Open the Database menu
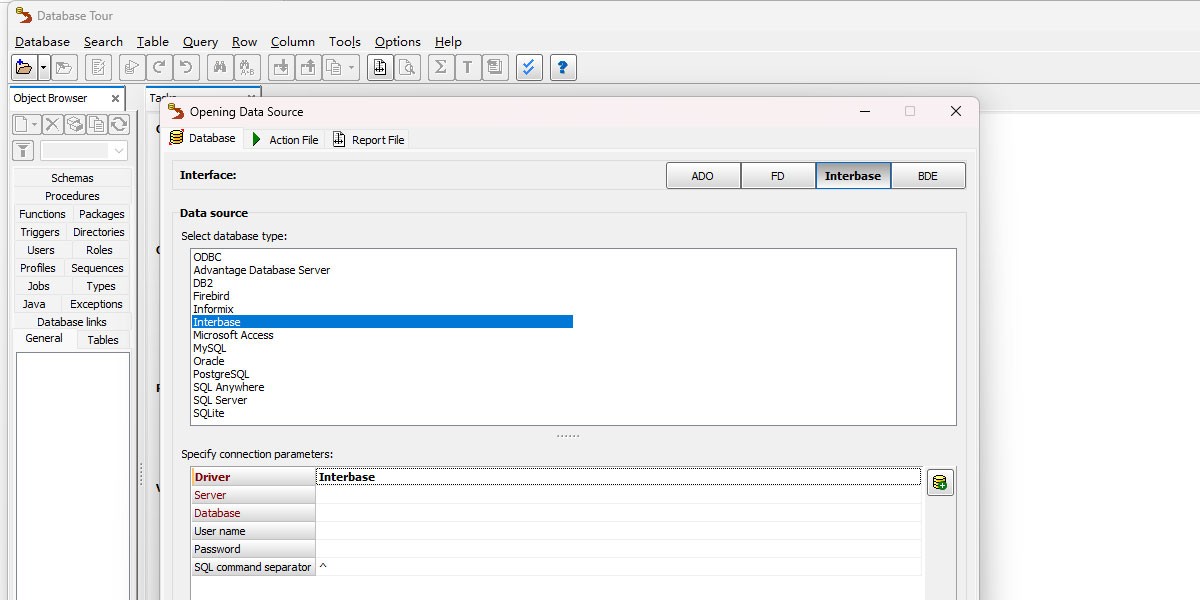 click(42, 42)
